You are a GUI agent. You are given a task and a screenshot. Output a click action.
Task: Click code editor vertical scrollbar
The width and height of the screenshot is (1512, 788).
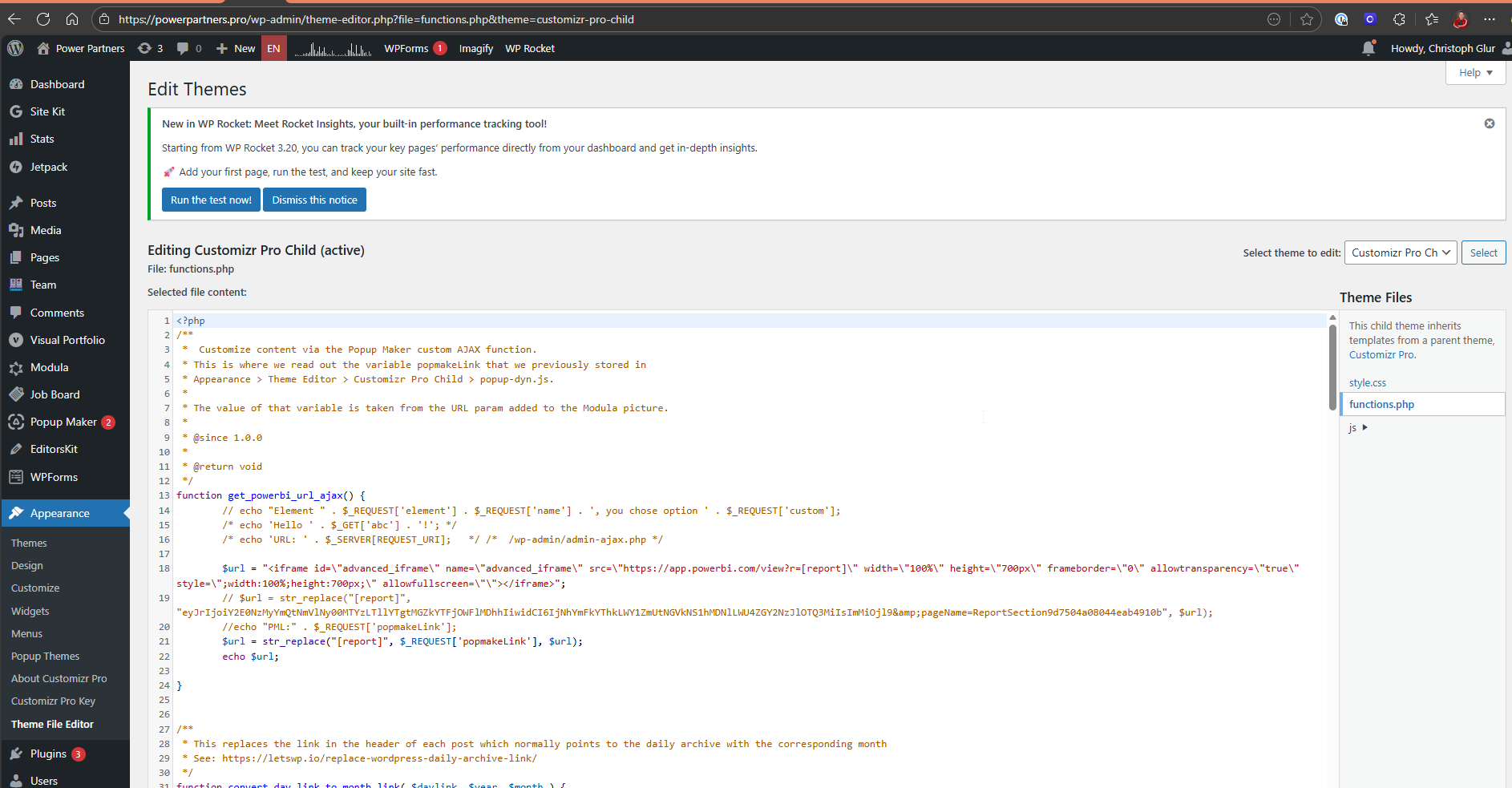(x=1332, y=369)
